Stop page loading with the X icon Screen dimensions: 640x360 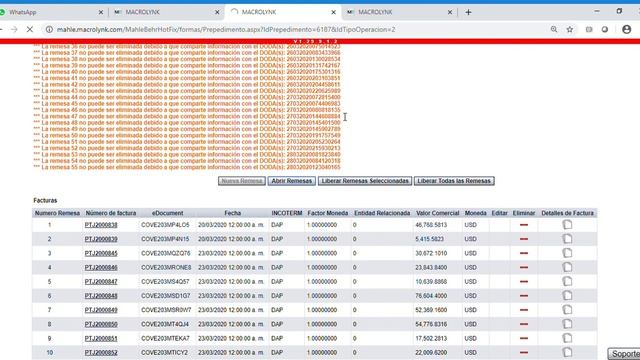(x=29, y=29)
